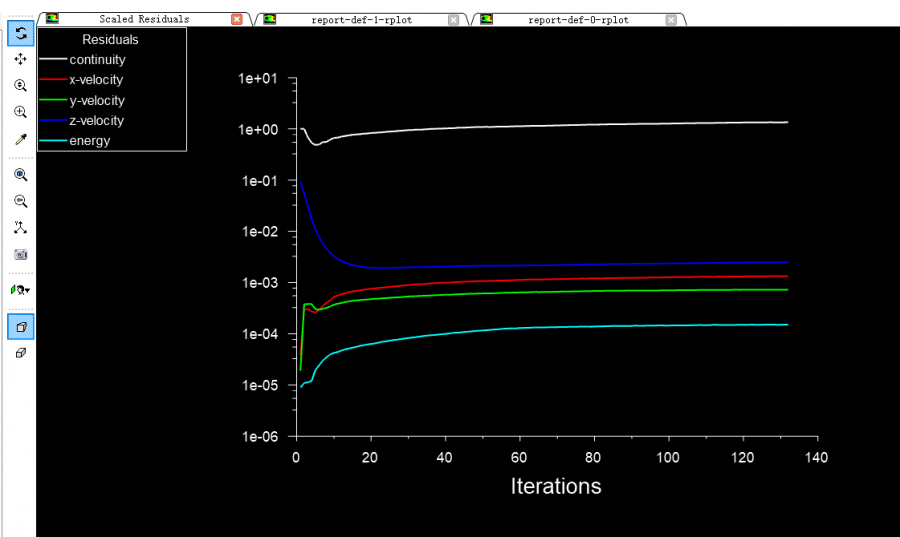900x537 pixels.
Task: Pick the Probe (eyedropper) tool
Action: [x=20, y=139]
